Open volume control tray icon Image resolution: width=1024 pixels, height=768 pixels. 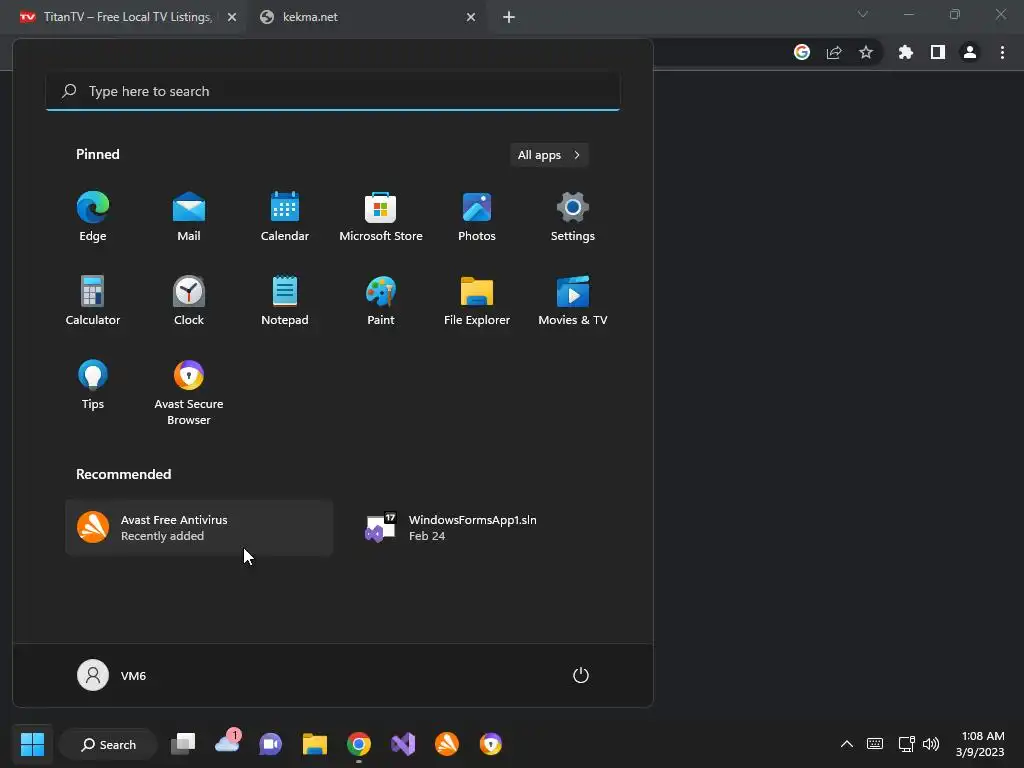(931, 744)
